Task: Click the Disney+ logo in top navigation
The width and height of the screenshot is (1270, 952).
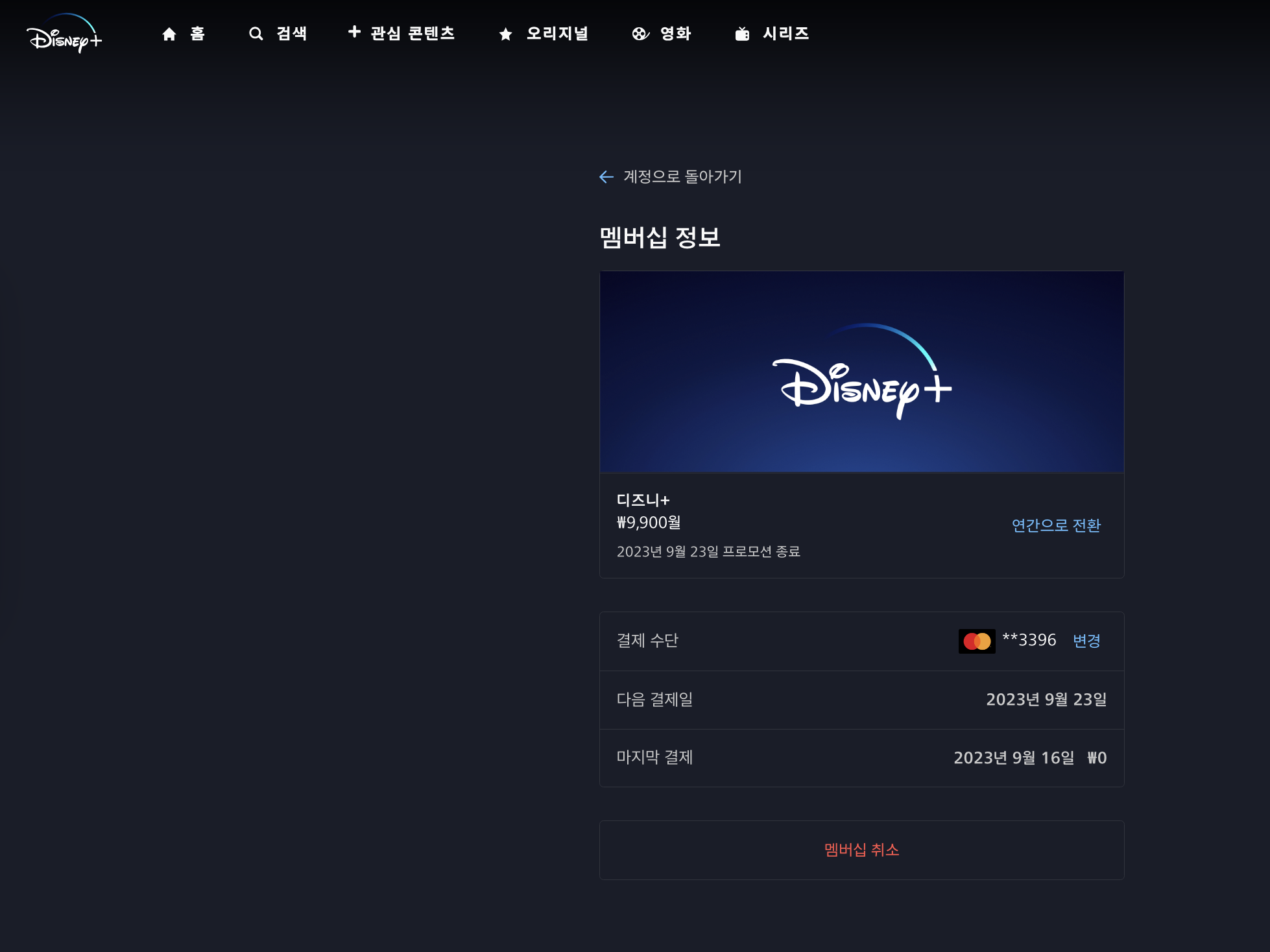Action: click(x=64, y=34)
